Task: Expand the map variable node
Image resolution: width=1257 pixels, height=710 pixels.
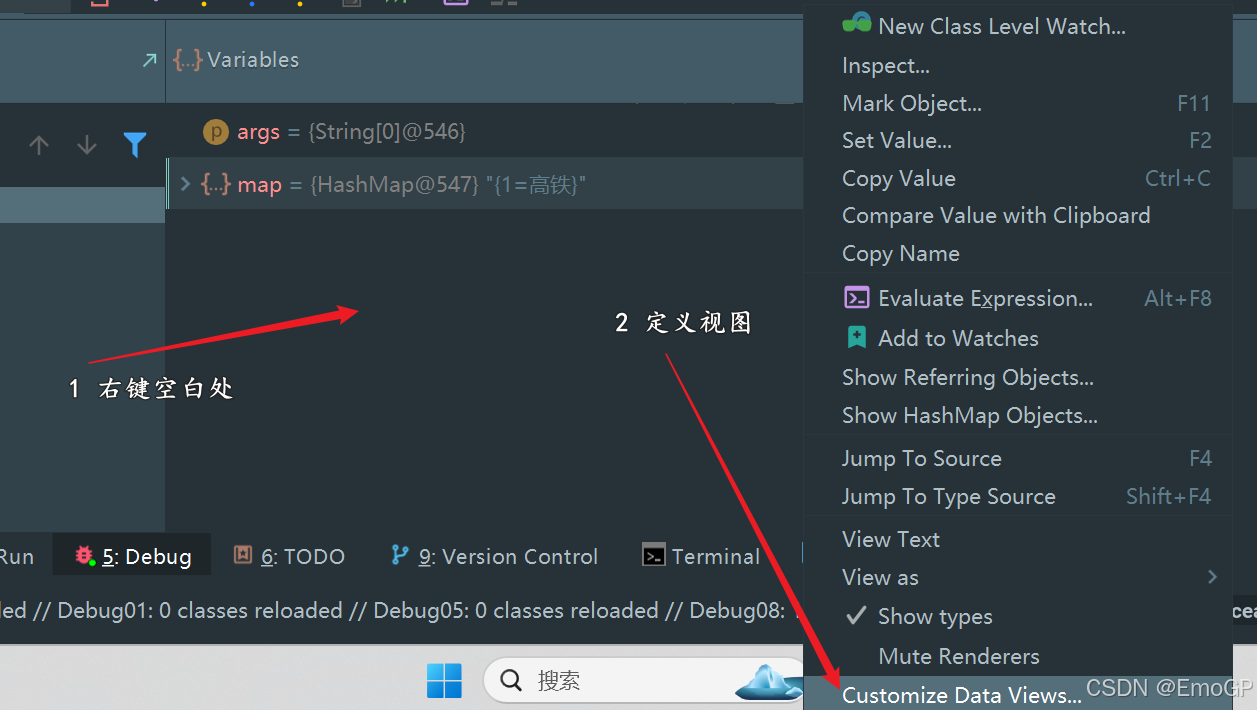Action: click(x=184, y=184)
